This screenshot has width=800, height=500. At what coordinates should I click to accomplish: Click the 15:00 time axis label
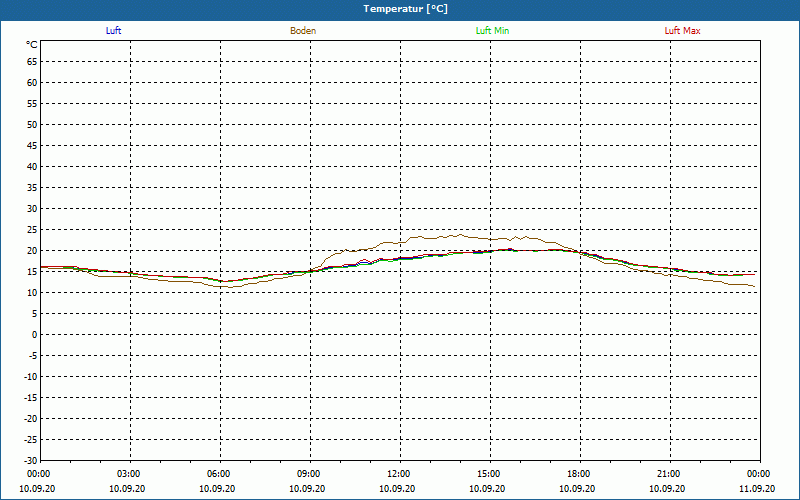pos(489,474)
